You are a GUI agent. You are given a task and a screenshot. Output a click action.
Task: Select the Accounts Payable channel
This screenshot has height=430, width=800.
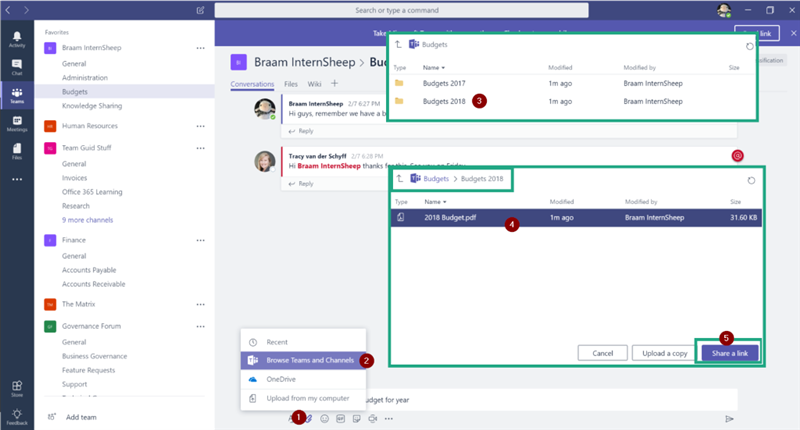[89, 270]
